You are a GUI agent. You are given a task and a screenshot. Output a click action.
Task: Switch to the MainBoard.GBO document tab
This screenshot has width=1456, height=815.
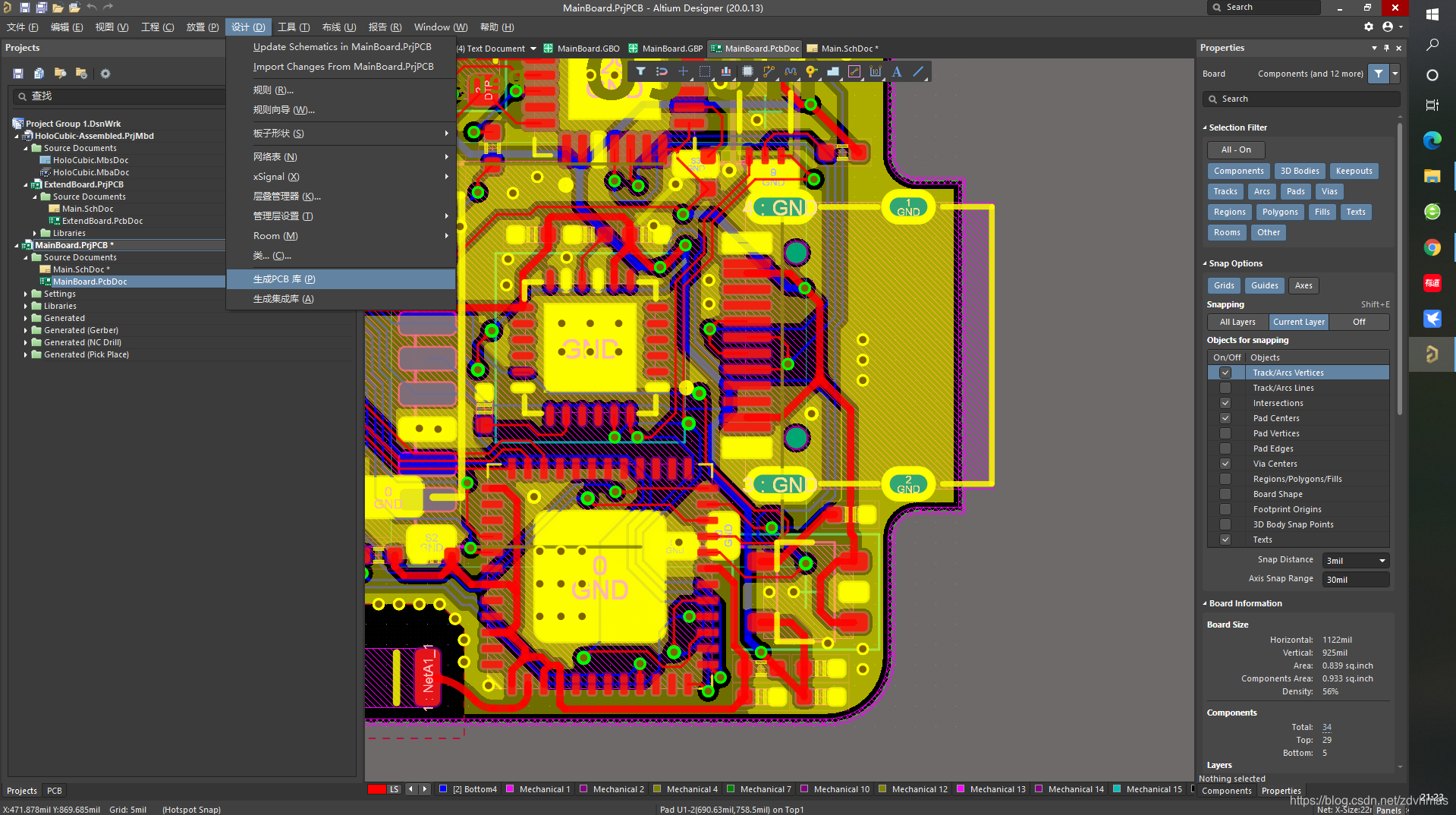click(581, 48)
